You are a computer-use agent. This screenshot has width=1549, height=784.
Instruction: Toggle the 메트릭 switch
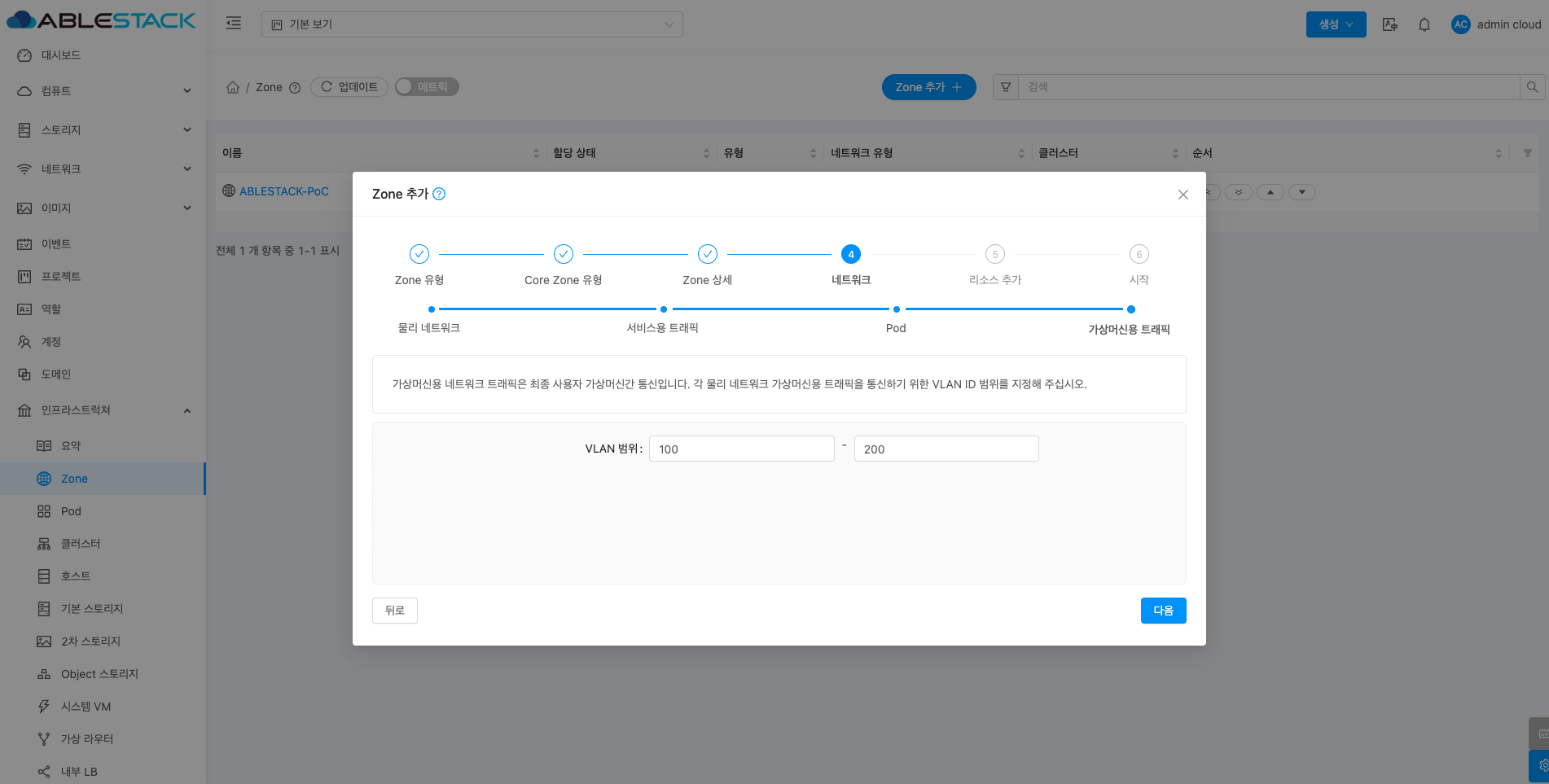tap(427, 87)
